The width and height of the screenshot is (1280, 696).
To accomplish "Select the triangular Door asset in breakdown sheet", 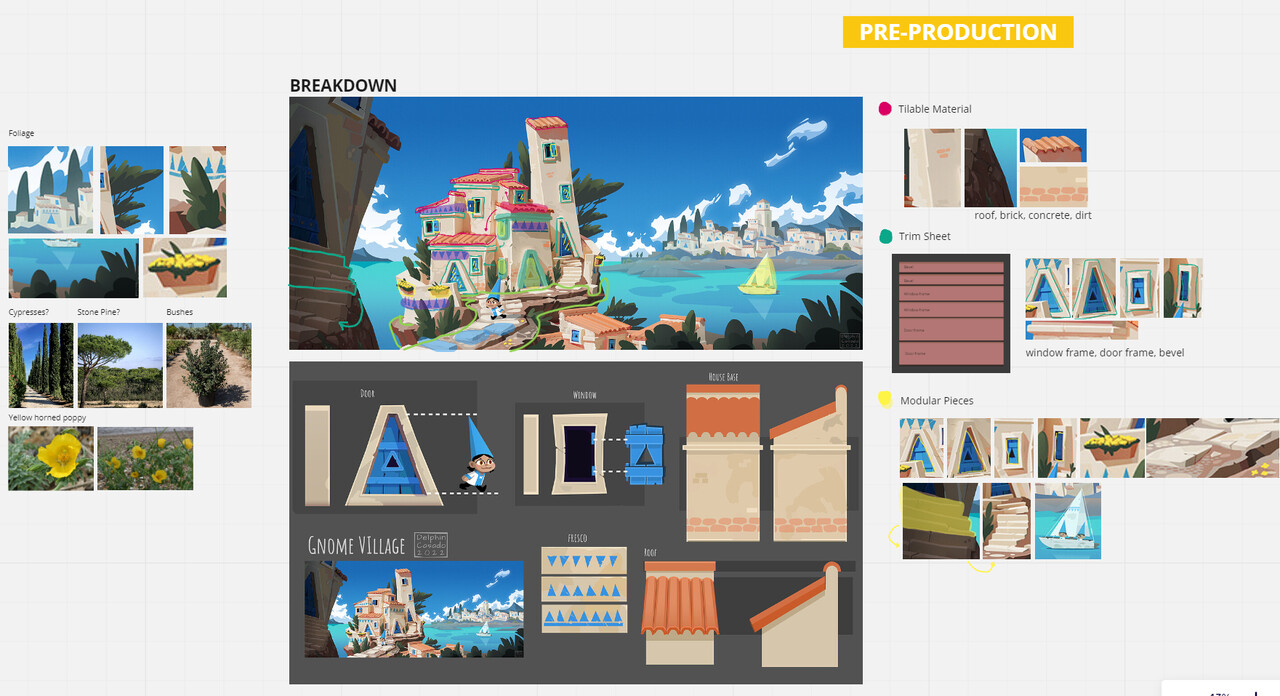I will (x=392, y=456).
